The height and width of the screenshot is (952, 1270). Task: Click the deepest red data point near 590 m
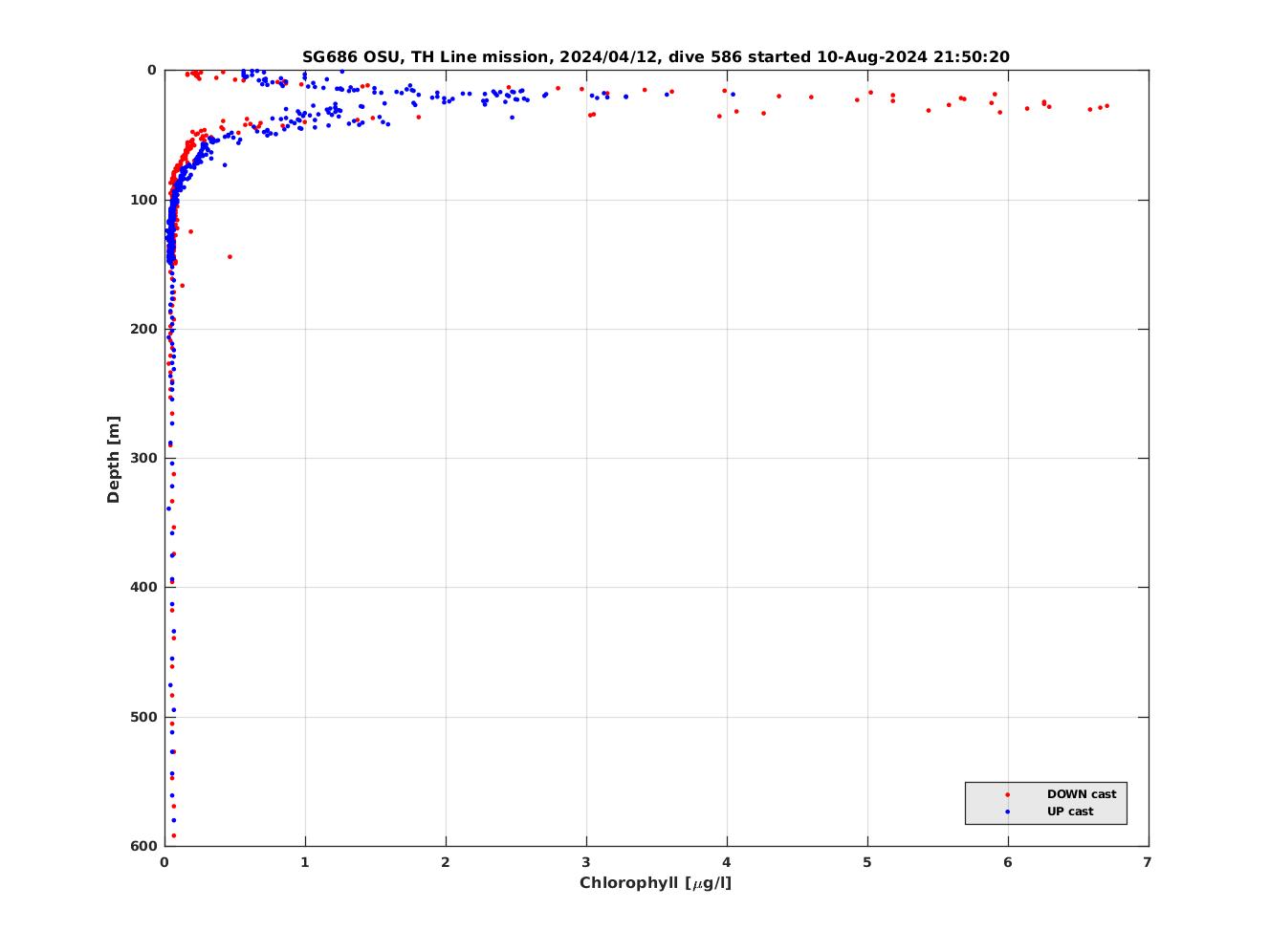pos(173,835)
